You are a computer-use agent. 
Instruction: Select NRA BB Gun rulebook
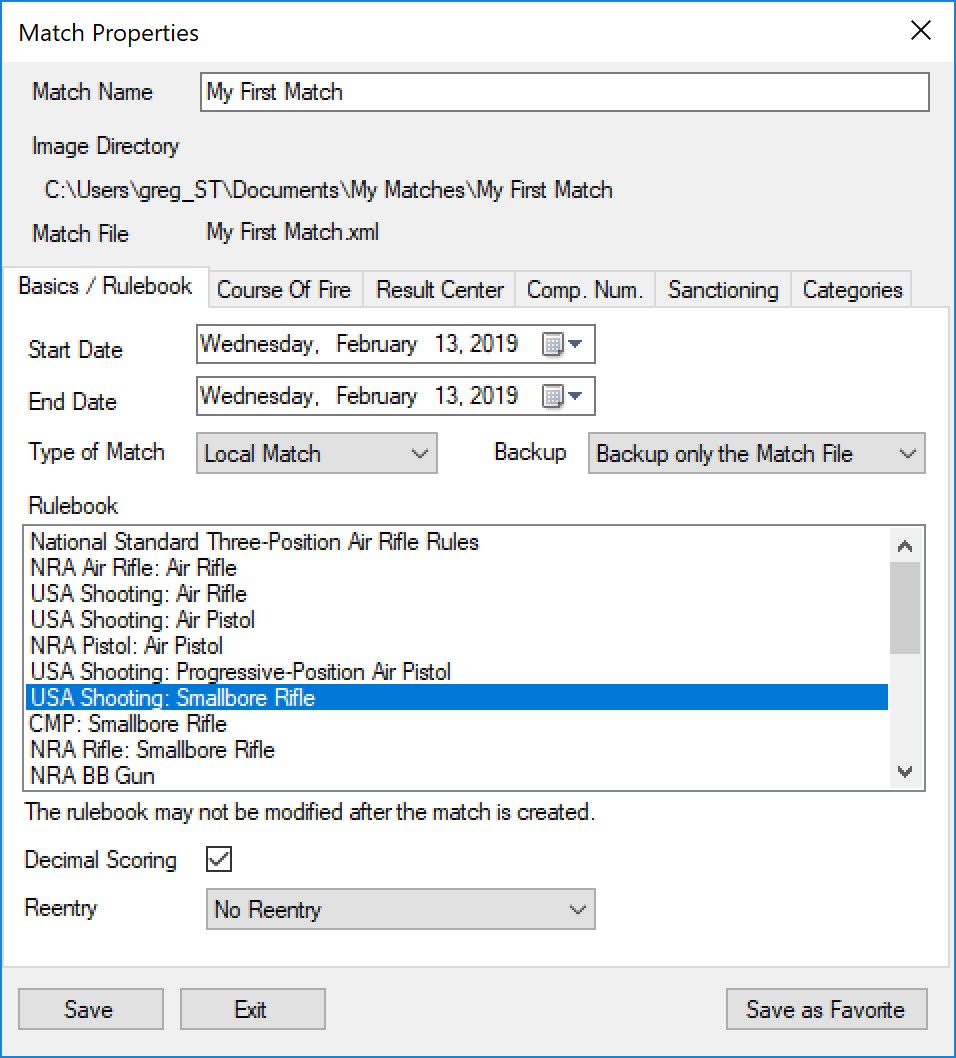pyautogui.click(x=93, y=776)
